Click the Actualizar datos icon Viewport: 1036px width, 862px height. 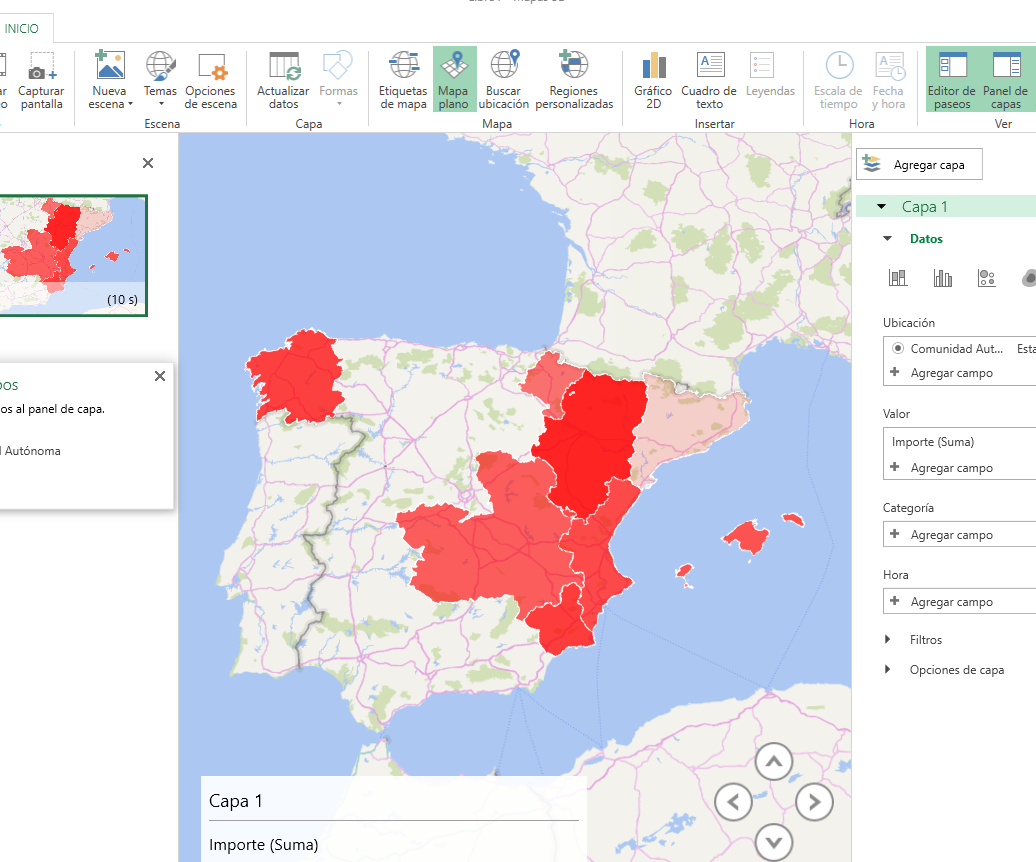click(x=282, y=78)
